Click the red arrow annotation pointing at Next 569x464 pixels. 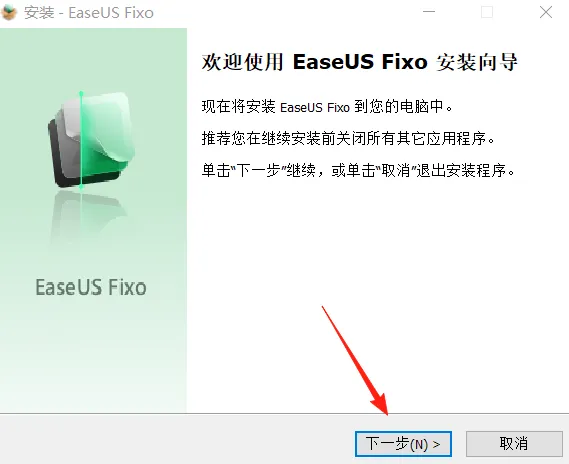pyautogui.click(x=355, y=360)
